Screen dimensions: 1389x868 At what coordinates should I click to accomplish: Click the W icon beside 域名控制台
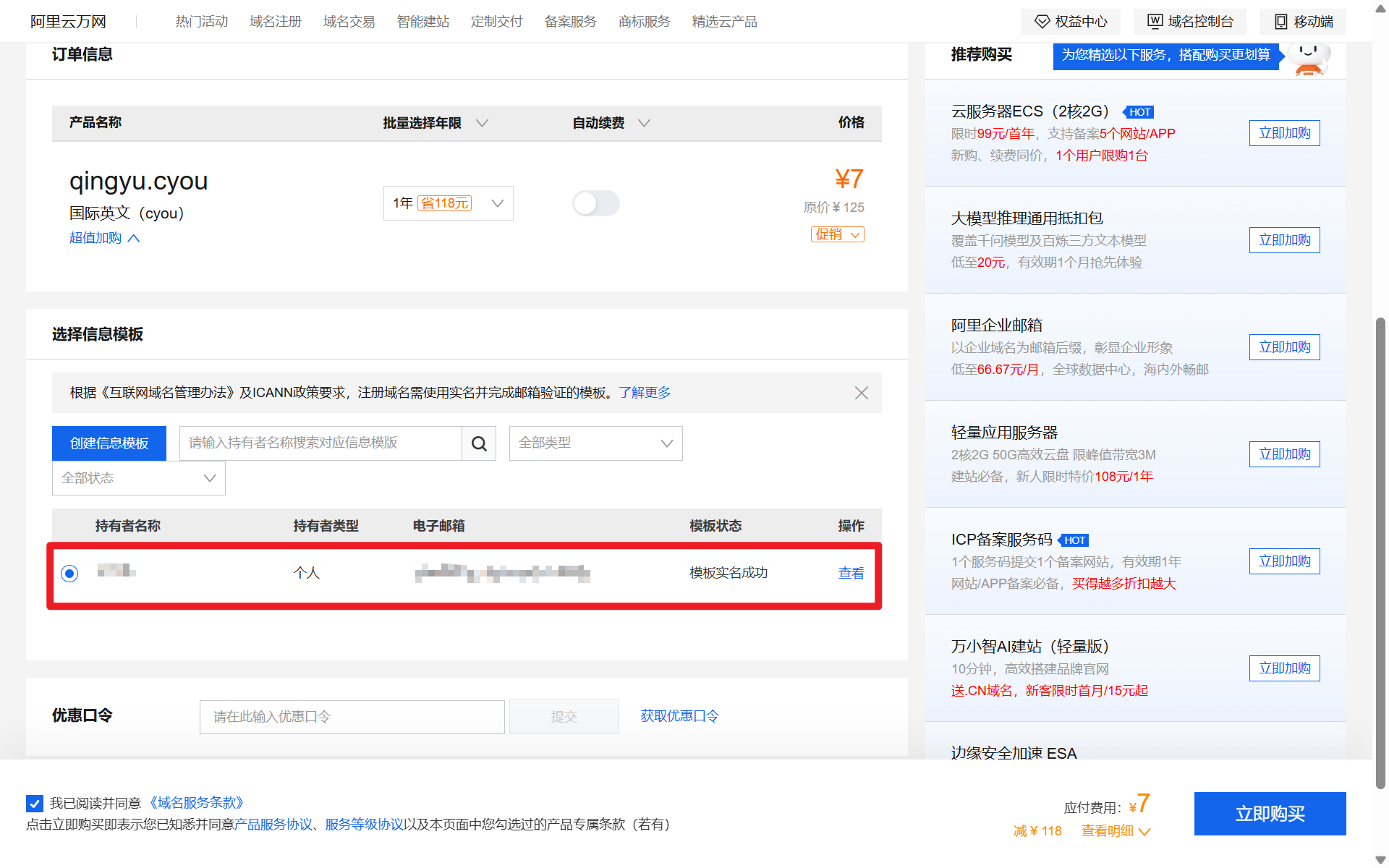point(1155,22)
